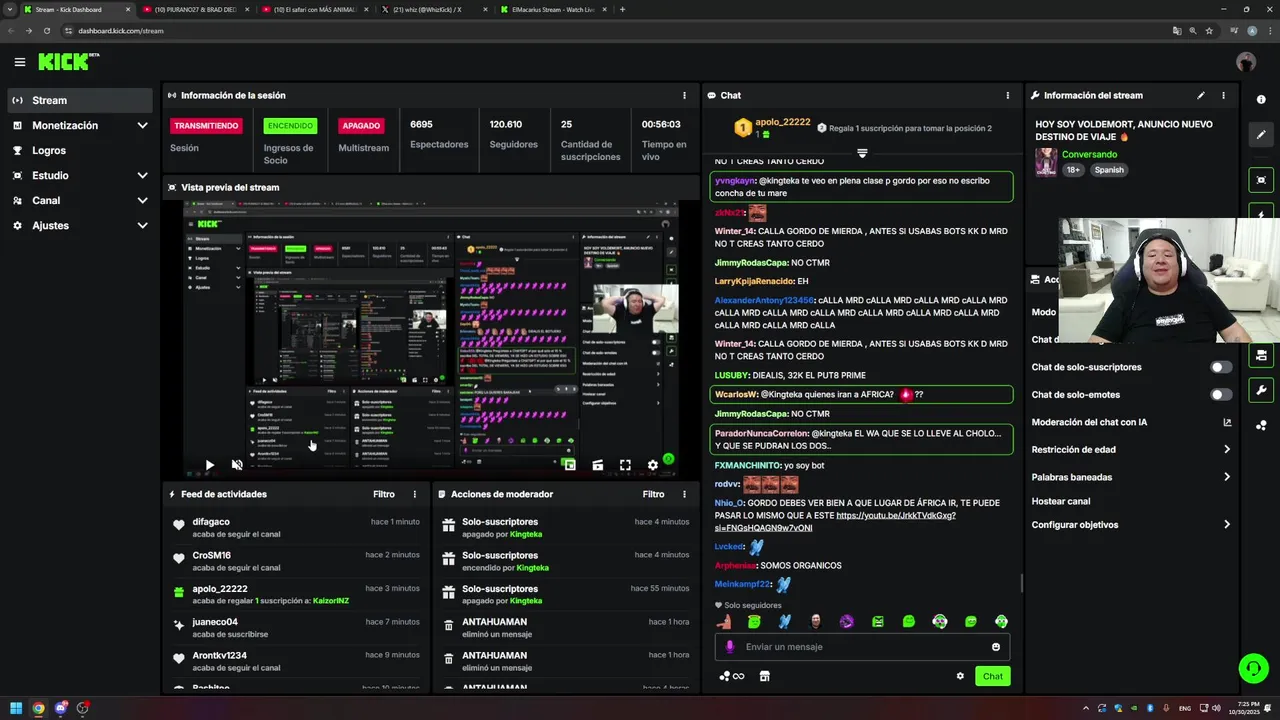Click the Spanish language tag
Viewport: 1280px width, 720px height.
(x=1109, y=170)
